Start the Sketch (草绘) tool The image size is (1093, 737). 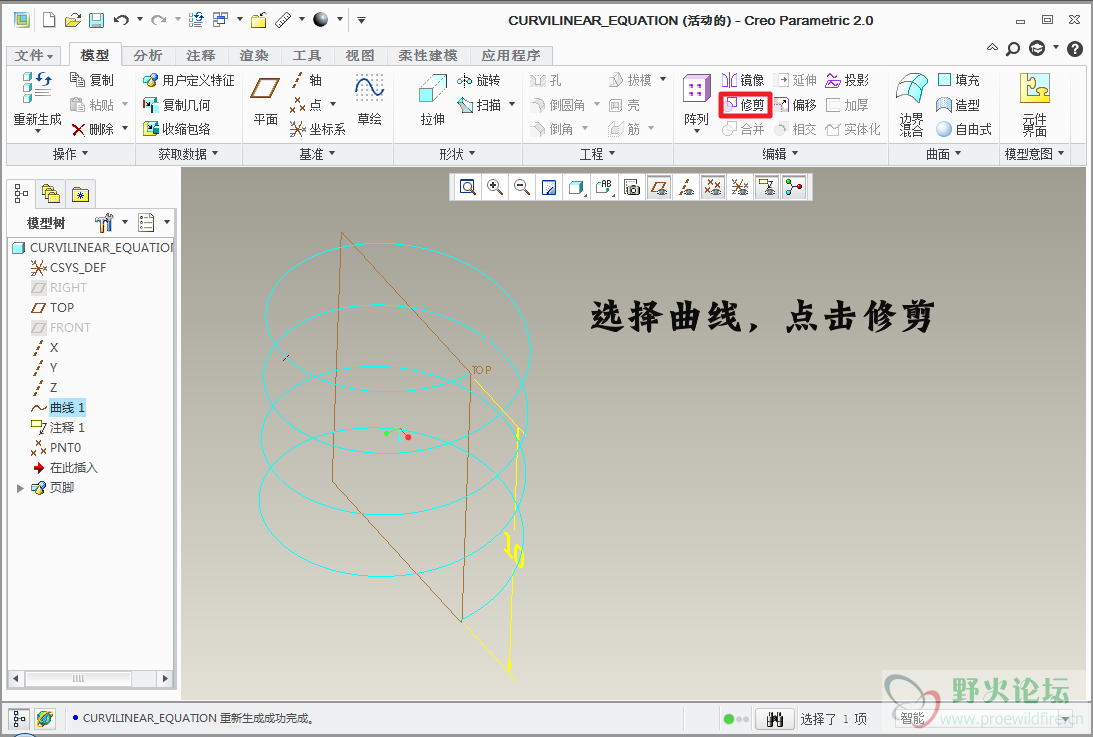point(369,101)
